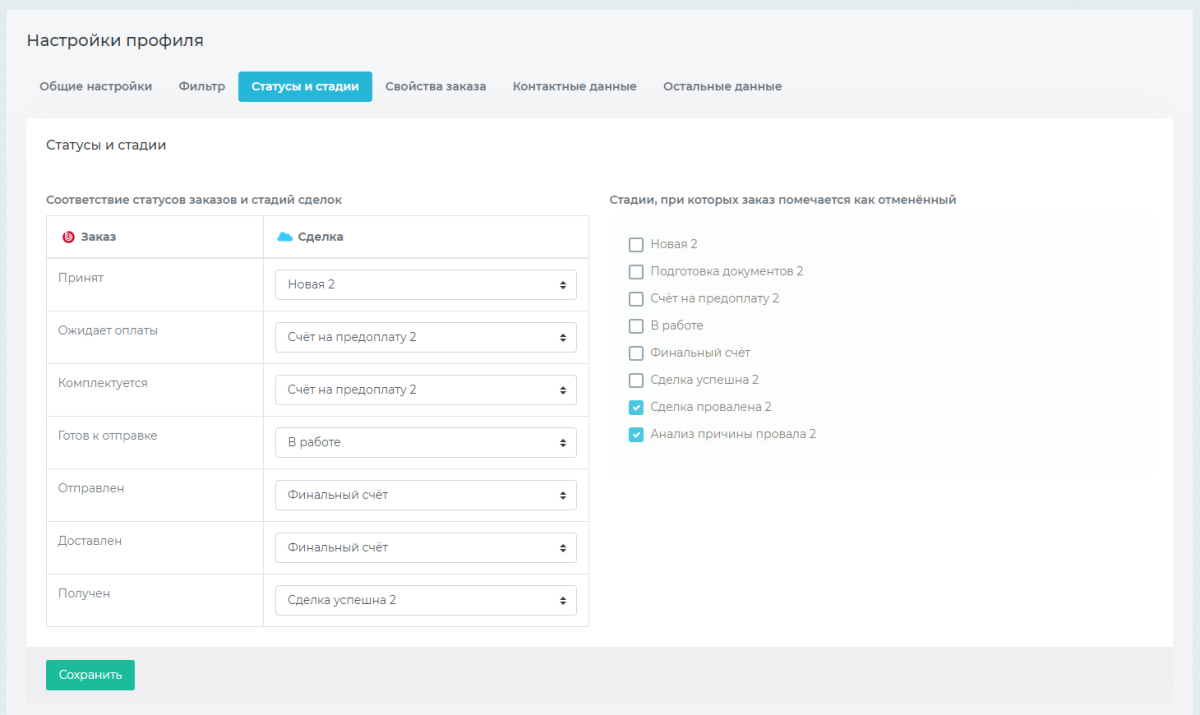Go to the Свойства заказа tab
The width and height of the screenshot is (1200, 715).
[x=435, y=87]
